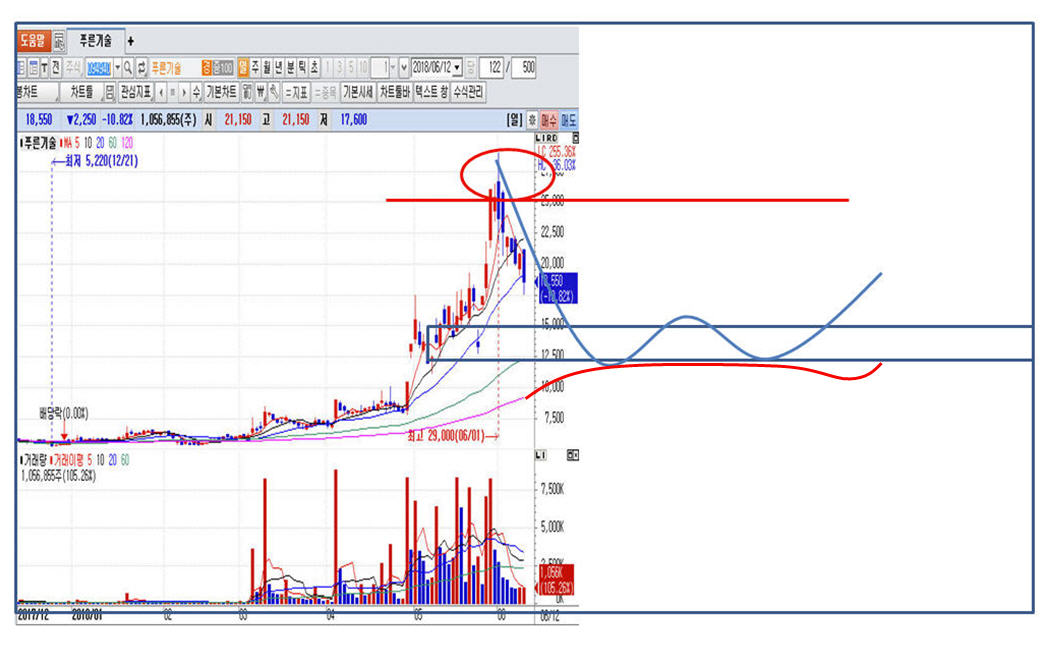Click the gear icon left of 매수
The height and width of the screenshot is (656, 1041).
[532, 119]
